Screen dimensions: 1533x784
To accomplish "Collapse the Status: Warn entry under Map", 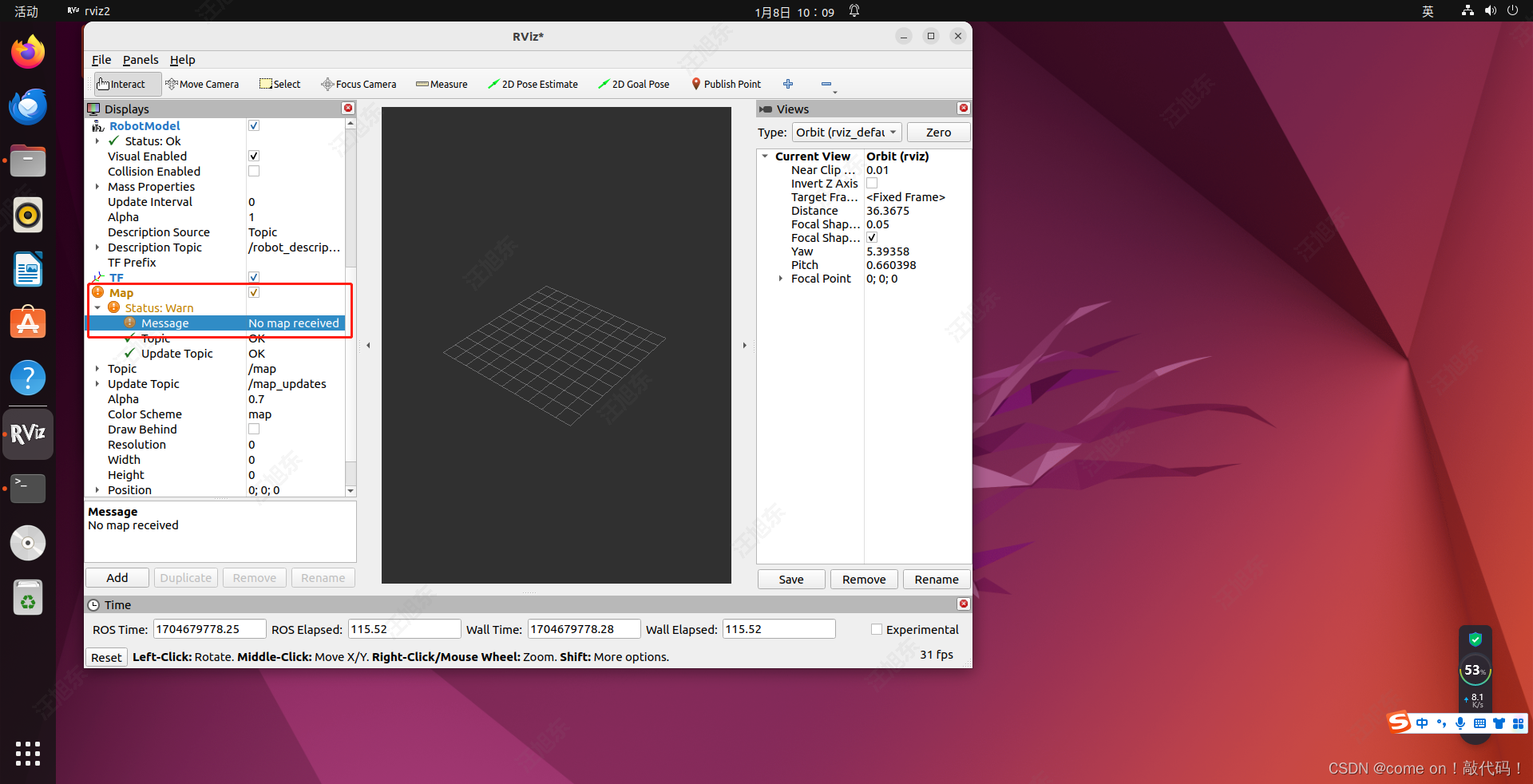I will coord(98,307).
